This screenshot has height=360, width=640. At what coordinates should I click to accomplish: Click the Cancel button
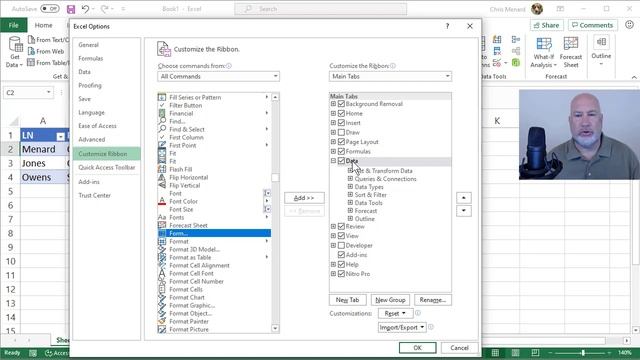click(x=459, y=348)
